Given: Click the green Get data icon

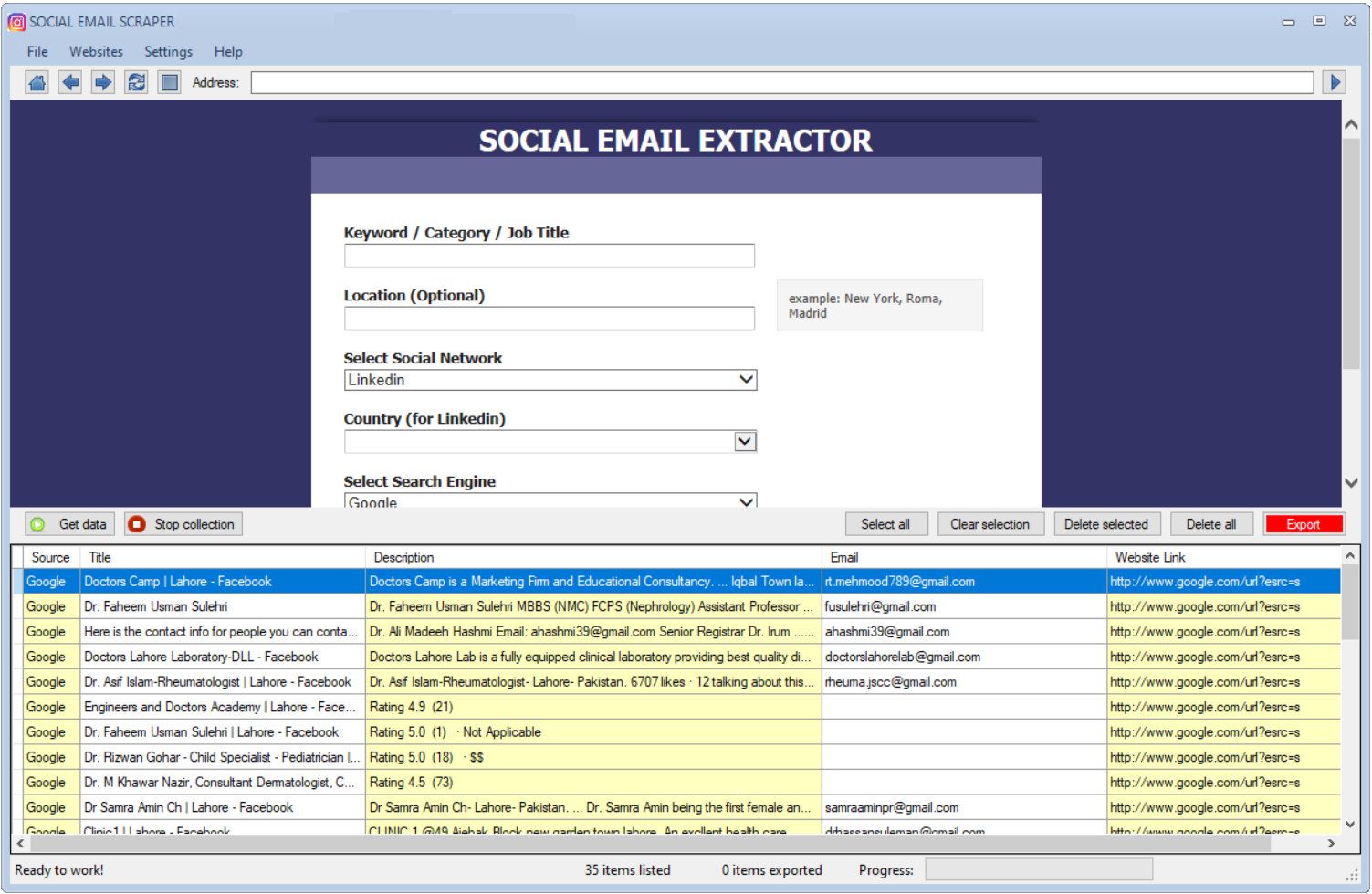Looking at the screenshot, I should click(37, 524).
